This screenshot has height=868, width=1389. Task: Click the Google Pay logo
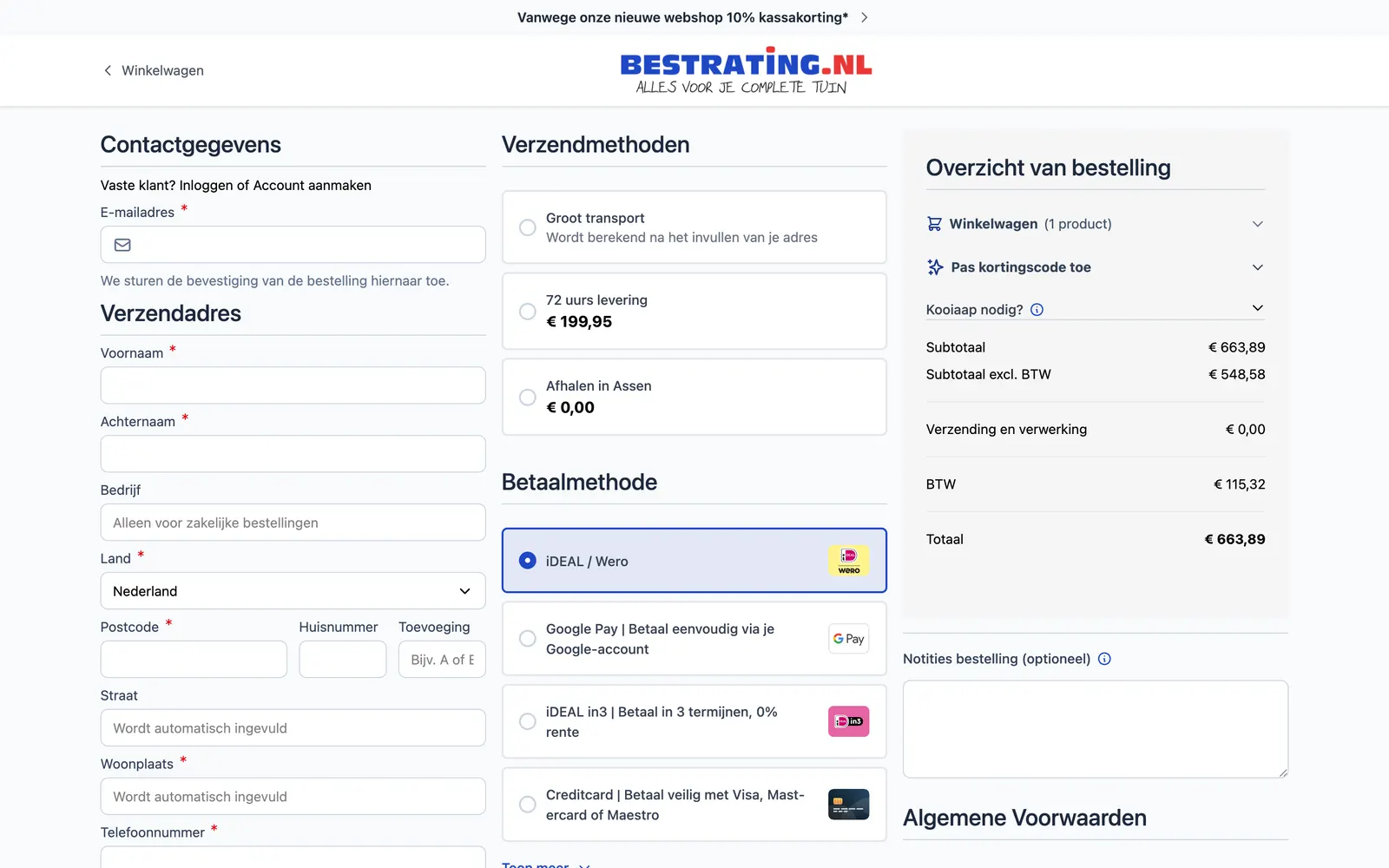(849, 639)
